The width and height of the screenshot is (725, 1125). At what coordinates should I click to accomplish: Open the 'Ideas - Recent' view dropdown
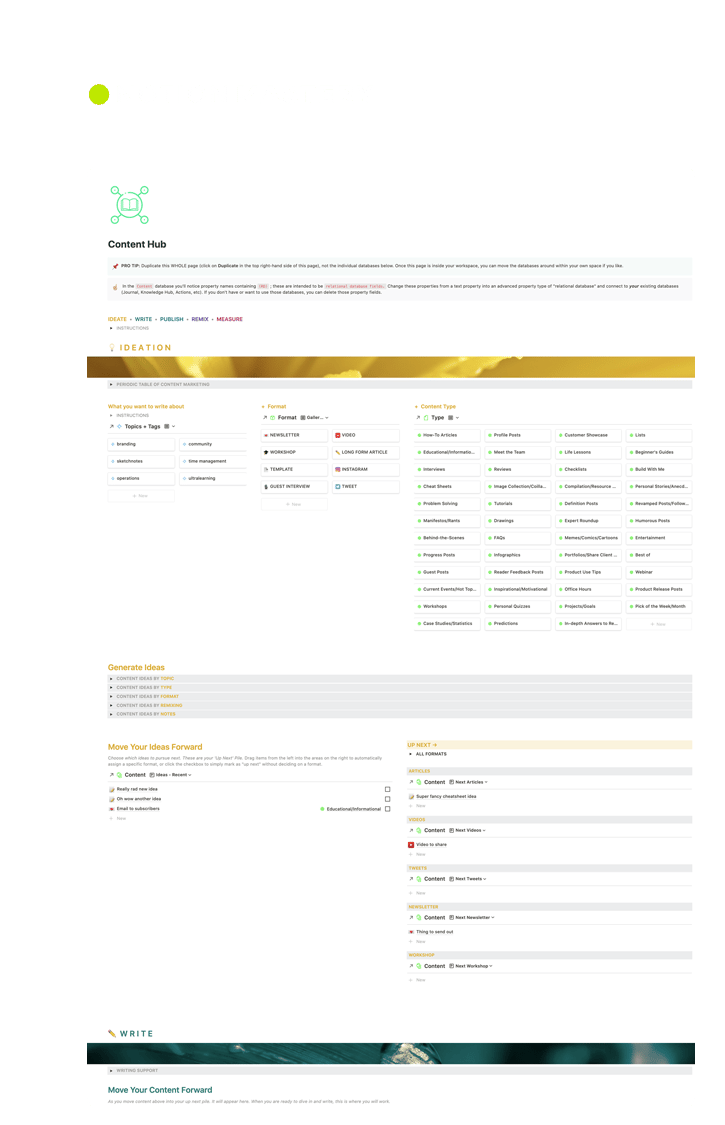171,775
